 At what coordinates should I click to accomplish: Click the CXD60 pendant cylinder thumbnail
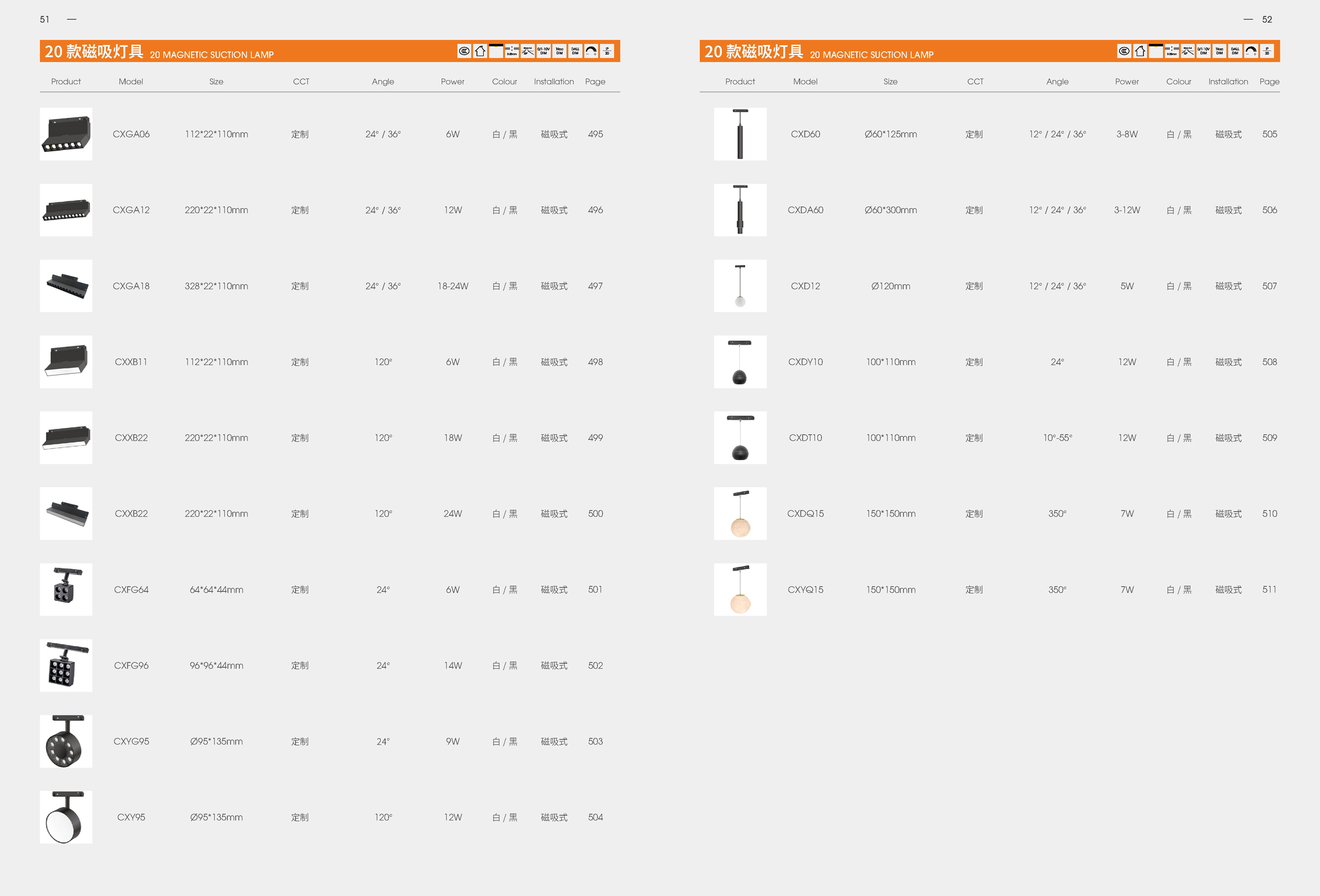740,134
